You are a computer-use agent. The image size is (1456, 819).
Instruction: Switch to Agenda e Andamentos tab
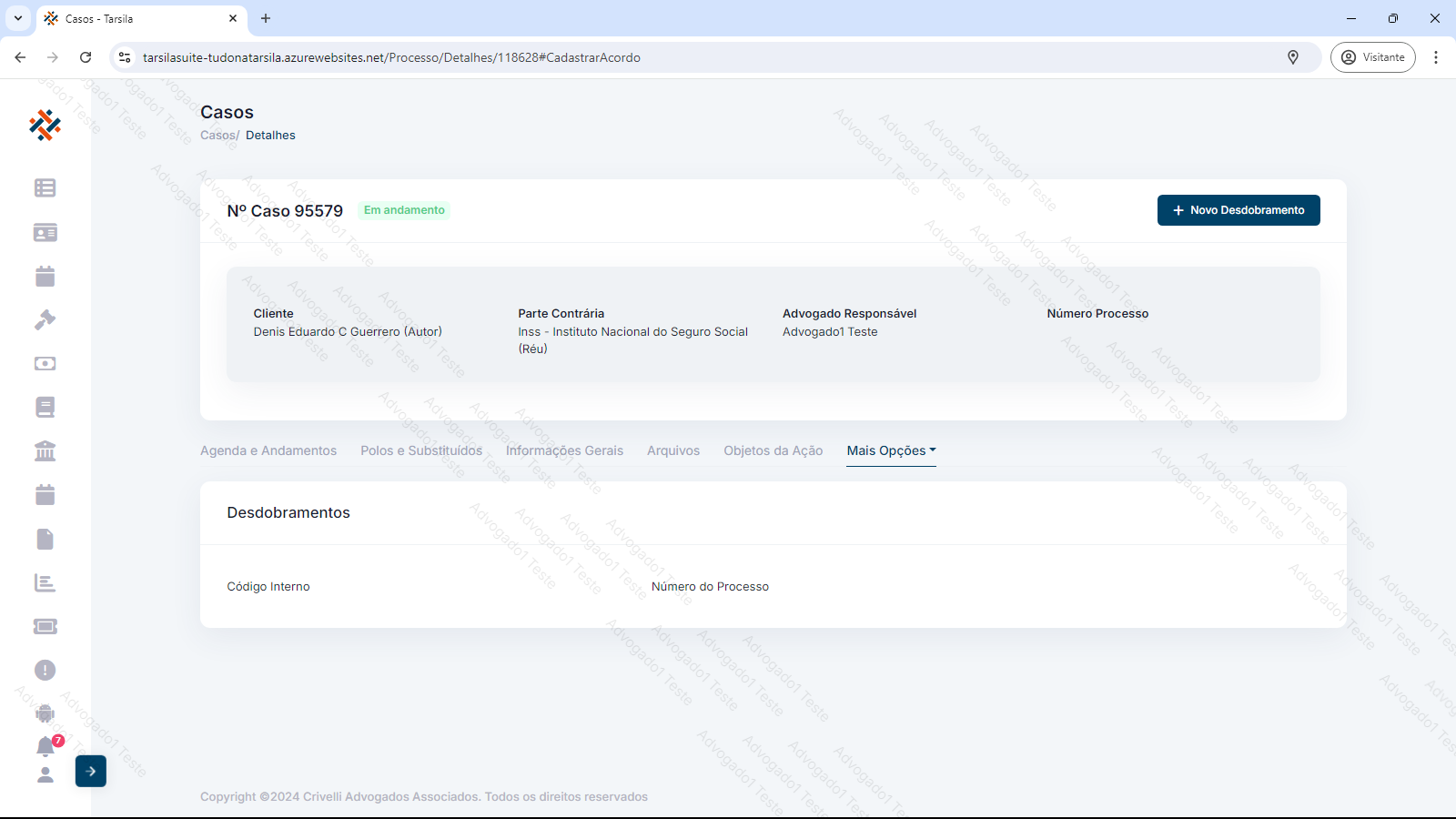[268, 451]
